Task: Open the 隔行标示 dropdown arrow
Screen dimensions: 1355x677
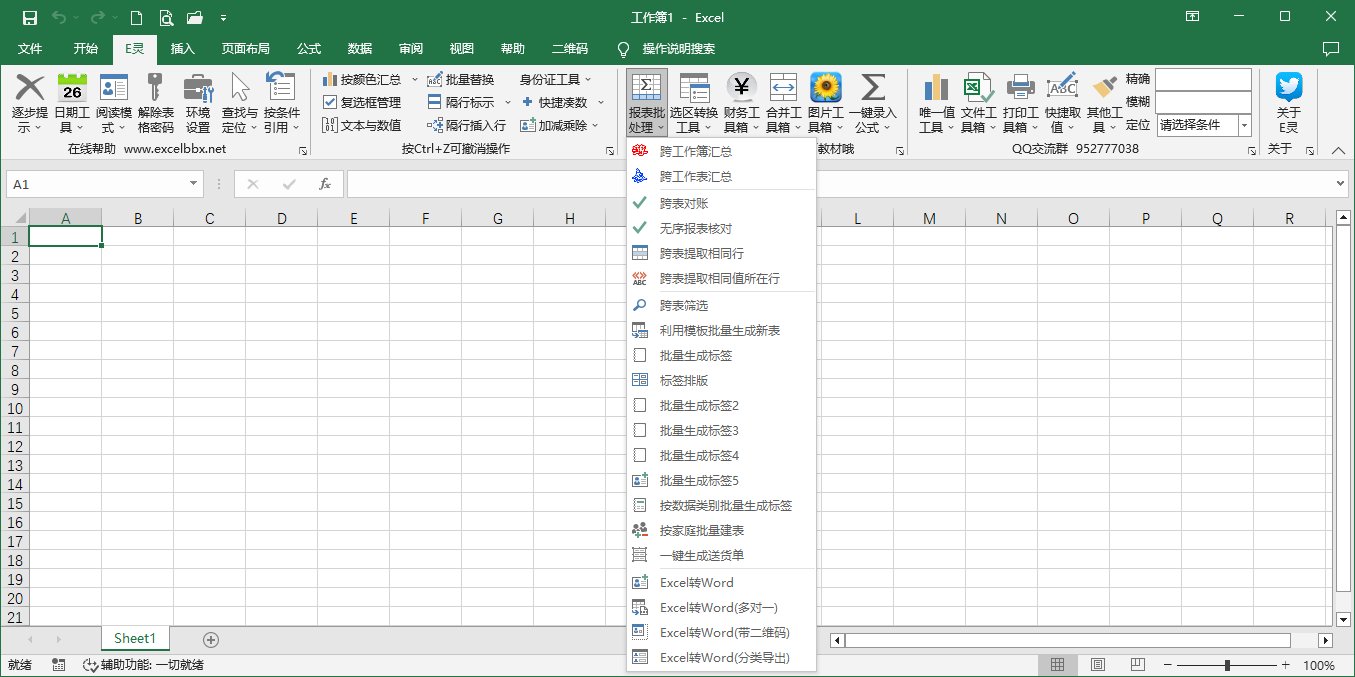Action: (x=507, y=102)
